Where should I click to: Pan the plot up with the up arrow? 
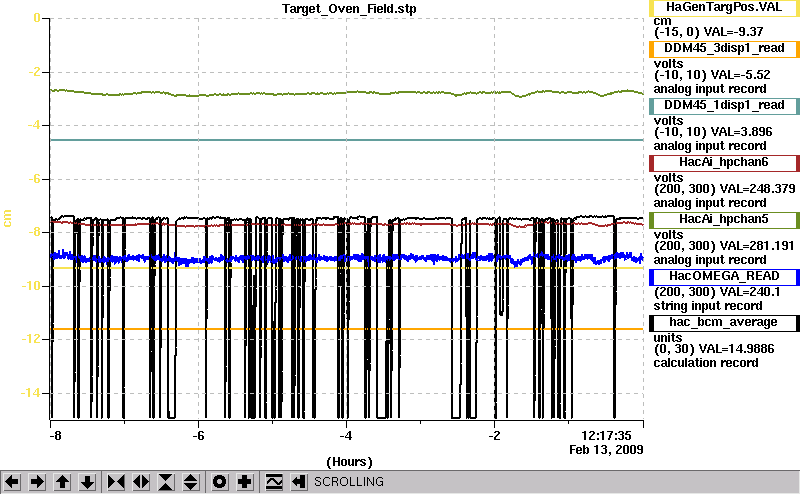63,482
